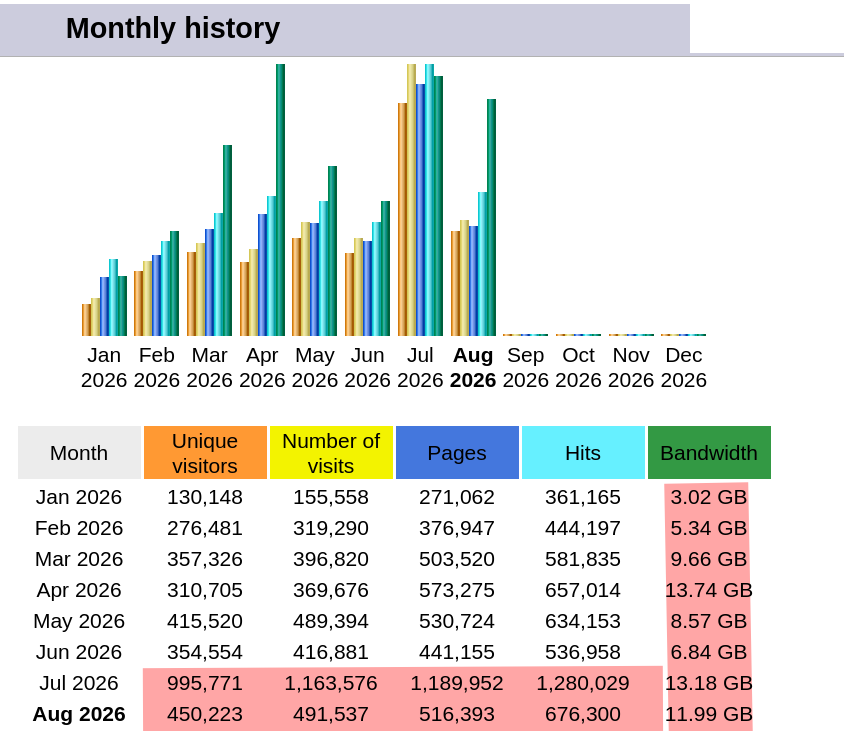Click the Mar 2026 table row label
Screen dimensions: 844x731
[79, 559]
